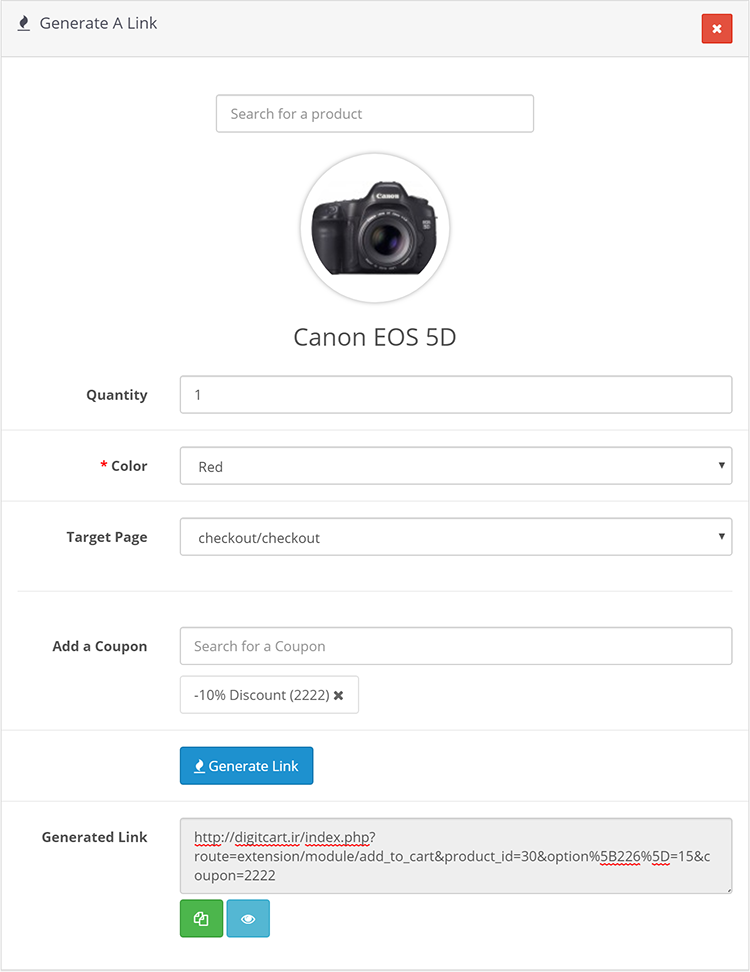Open the Target Page dropdown
Viewport: 750px width, 972px height.
coord(456,537)
